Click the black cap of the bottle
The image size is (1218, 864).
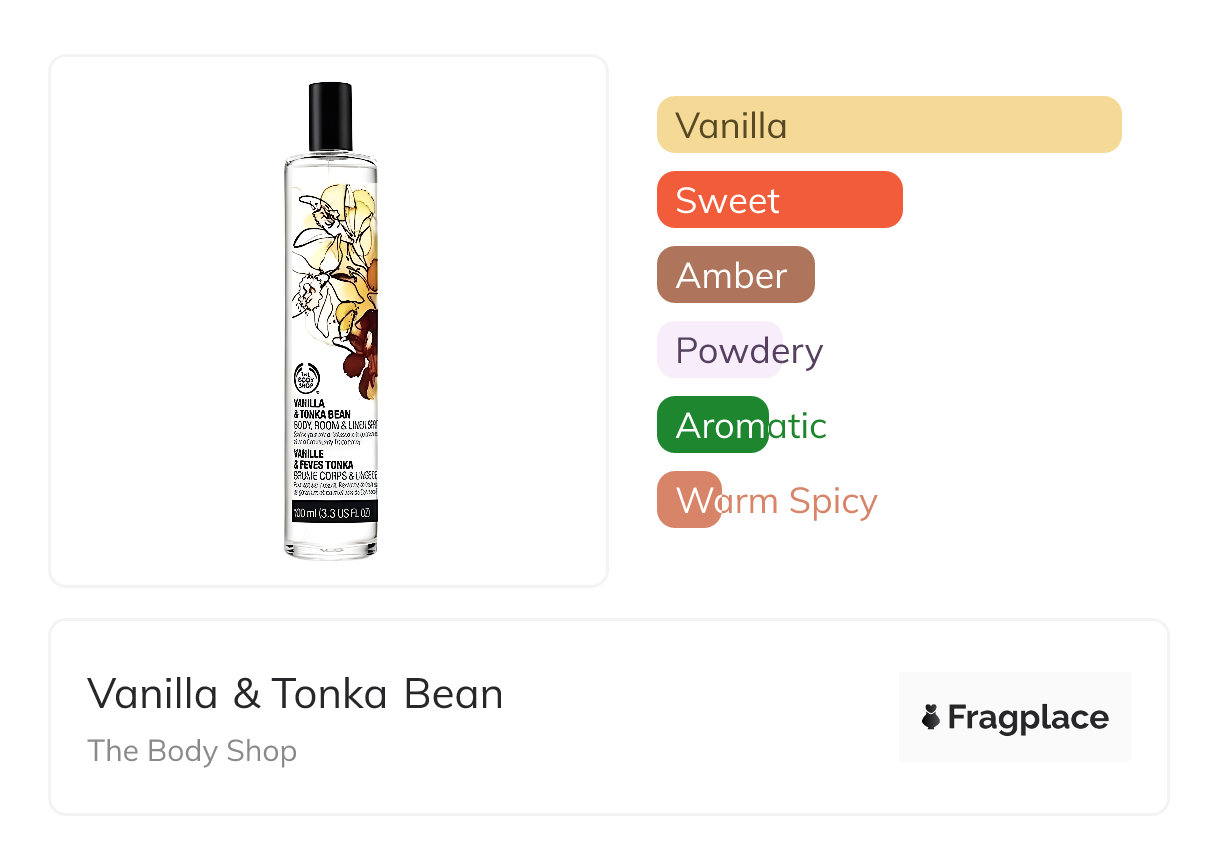(330, 116)
